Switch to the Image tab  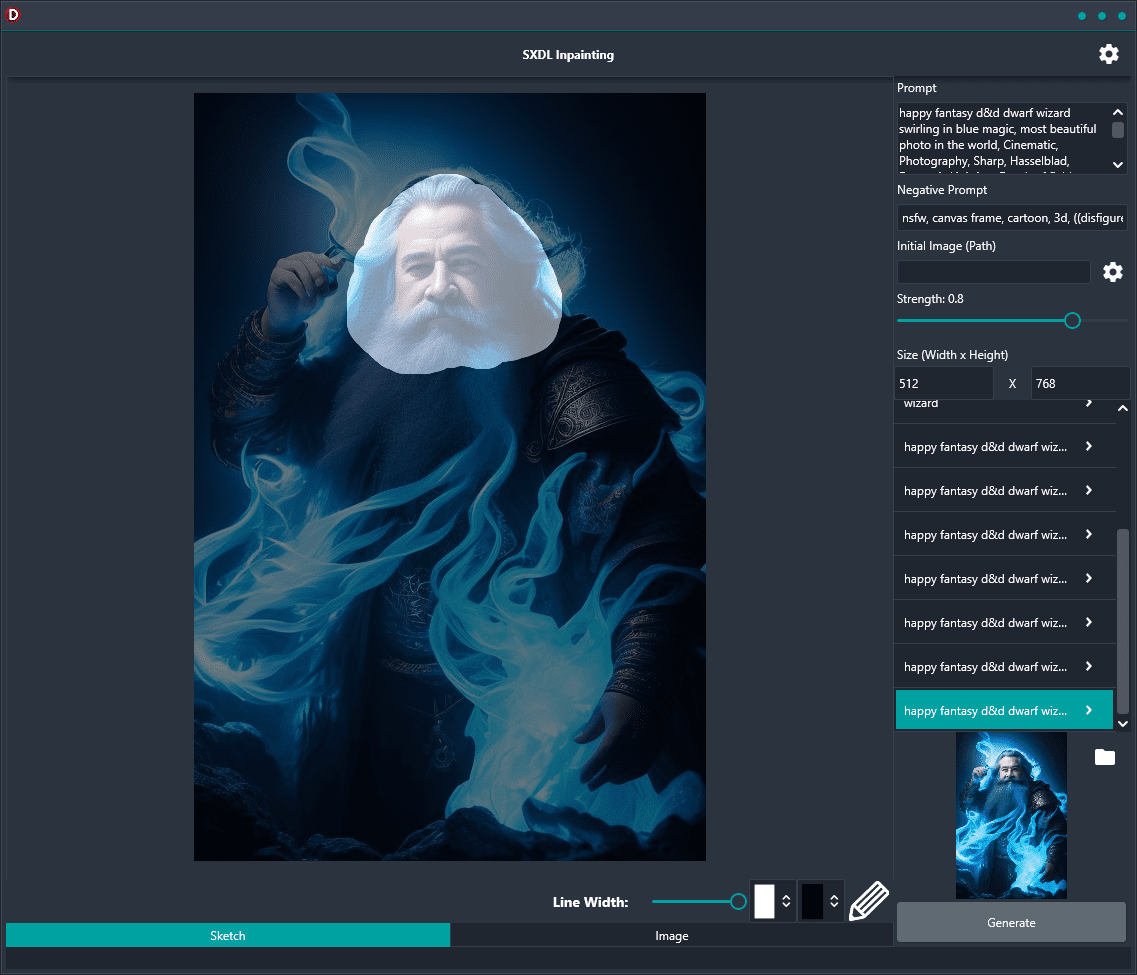(x=671, y=935)
